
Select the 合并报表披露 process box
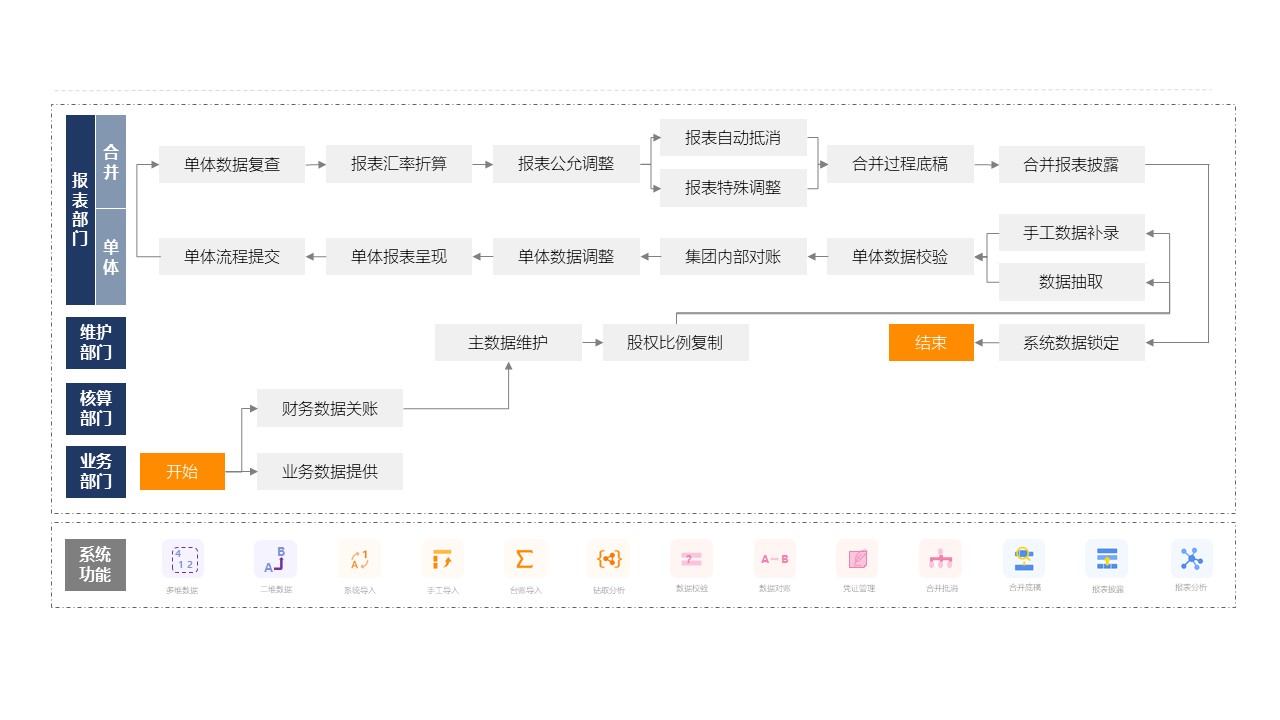(1071, 165)
